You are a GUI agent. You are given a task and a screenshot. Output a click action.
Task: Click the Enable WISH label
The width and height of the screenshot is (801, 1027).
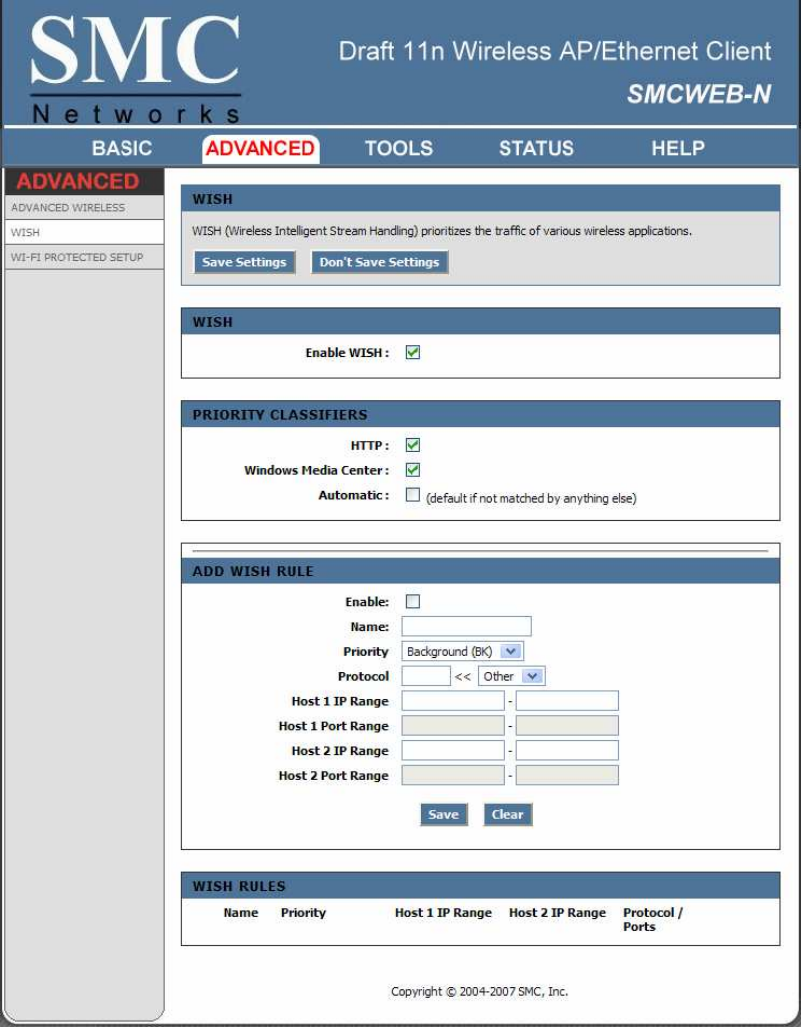click(x=347, y=352)
